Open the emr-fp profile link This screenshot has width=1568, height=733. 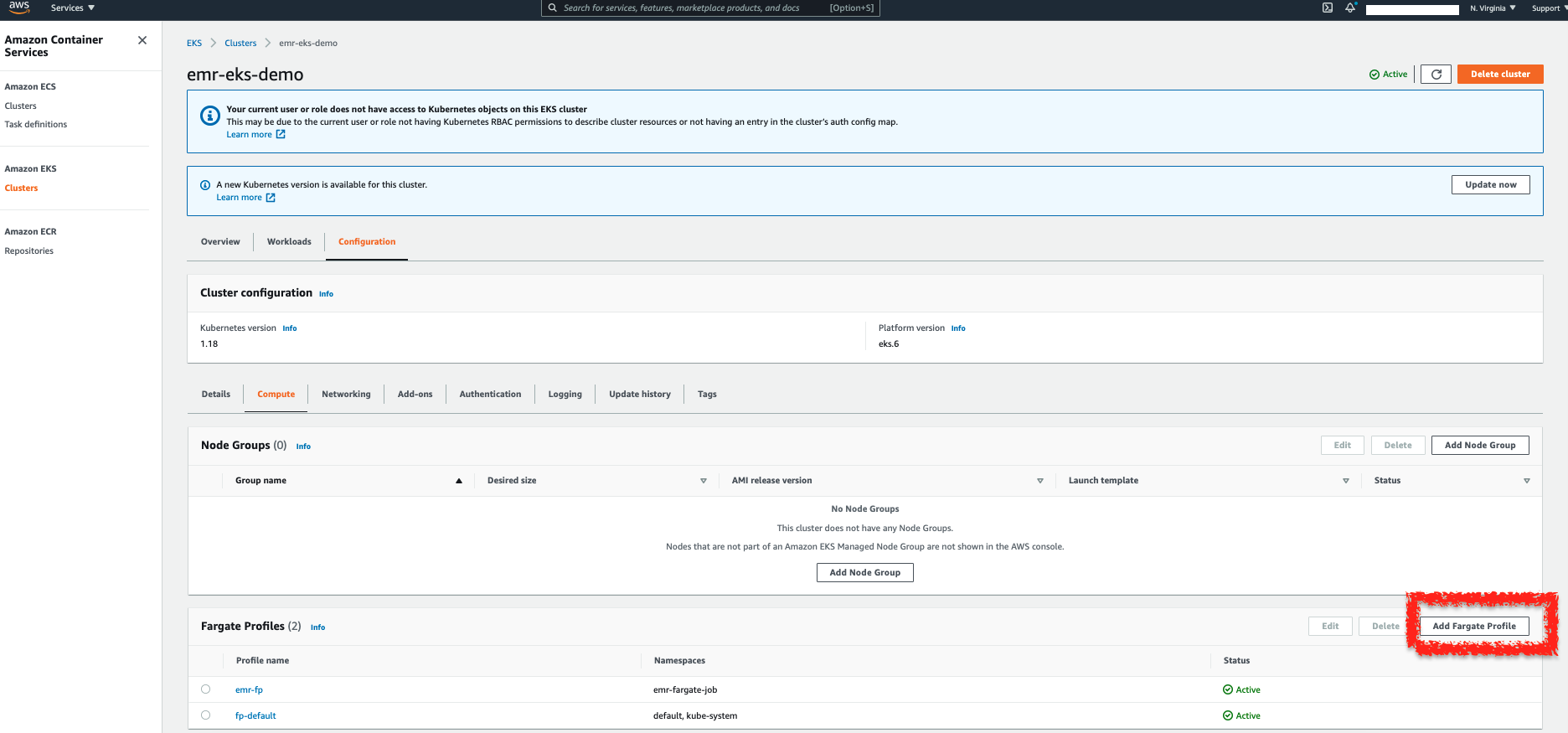coord(249,690)
